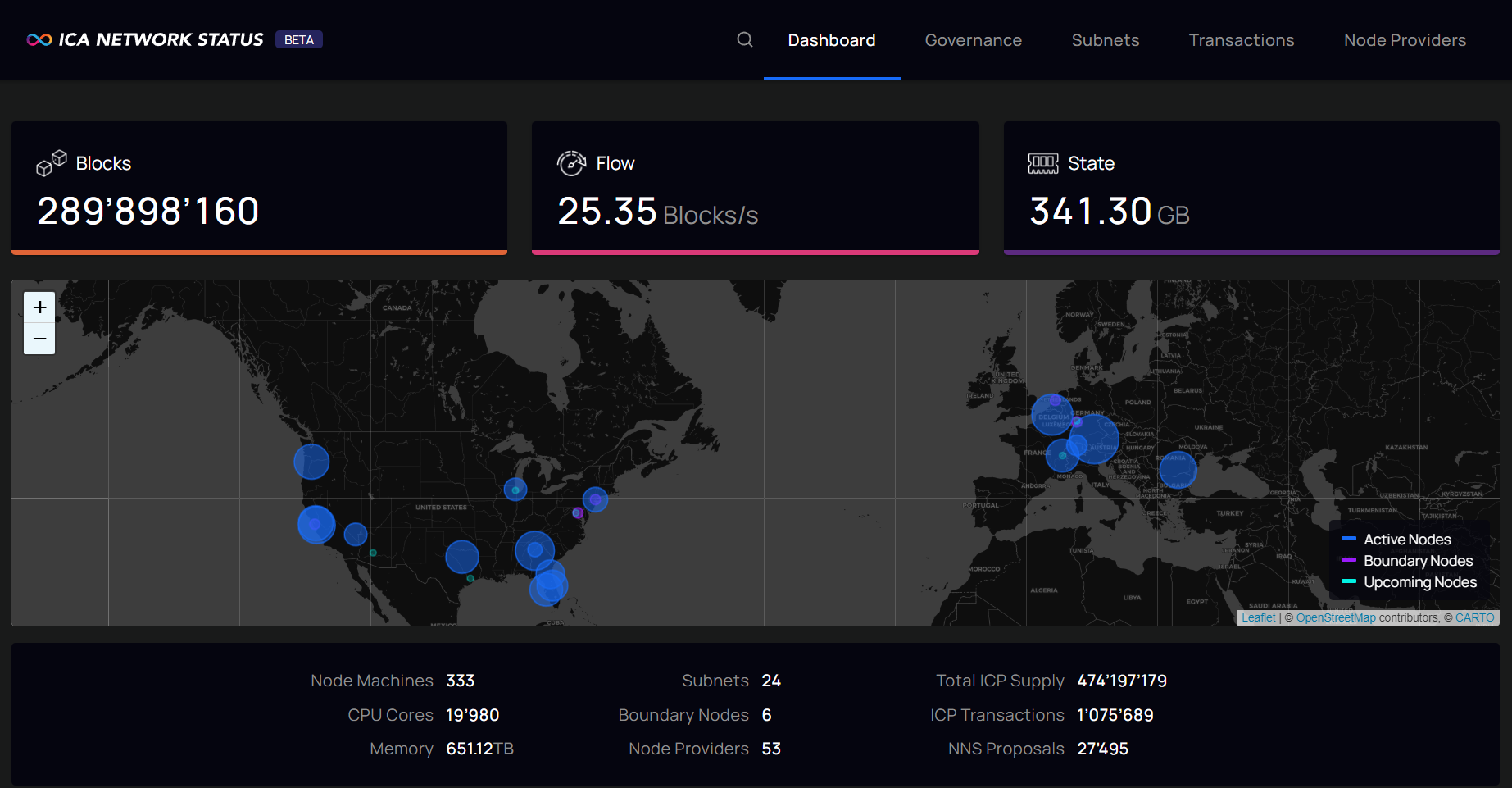Zoom in on the map
Viewport: 1512px width, 788px height.
pos(39,307)
